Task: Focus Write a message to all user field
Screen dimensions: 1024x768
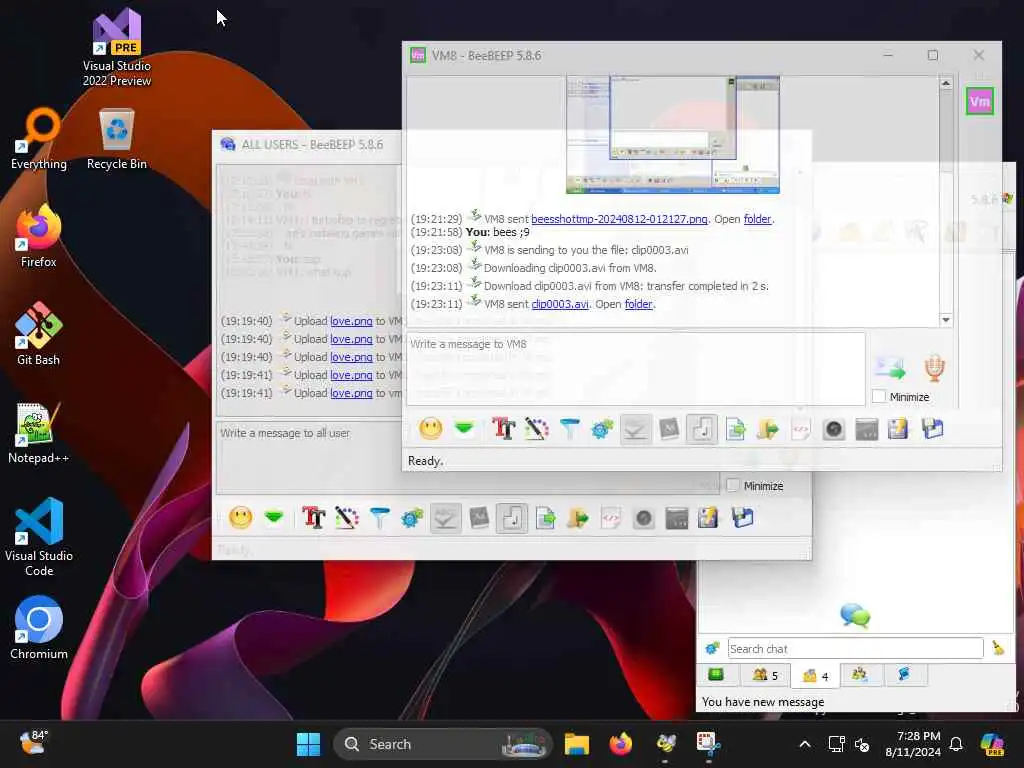Action: click(x=467, y=457)
